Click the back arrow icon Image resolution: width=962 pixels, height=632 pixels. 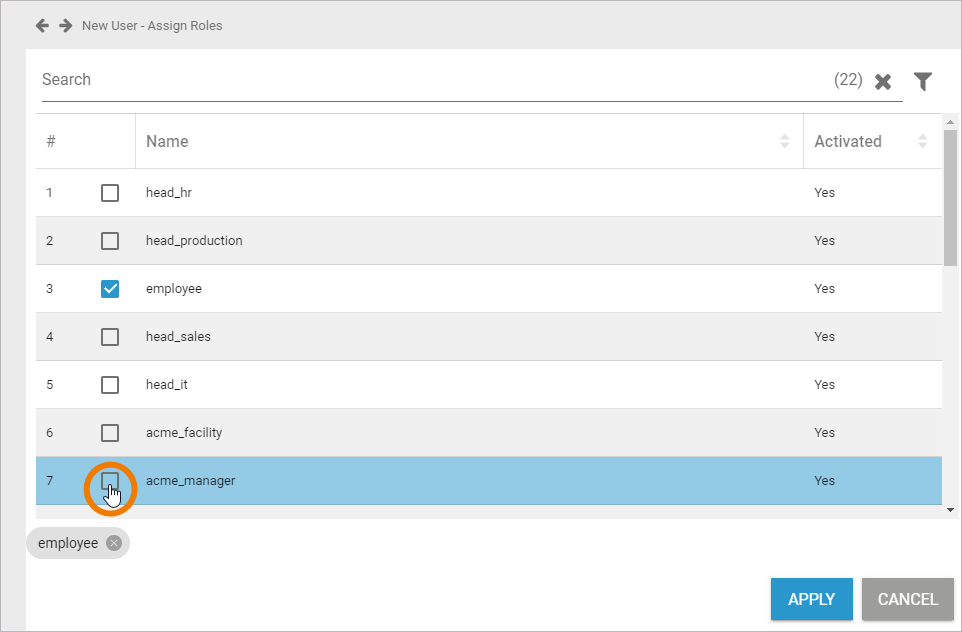click(x=42, y=25)
